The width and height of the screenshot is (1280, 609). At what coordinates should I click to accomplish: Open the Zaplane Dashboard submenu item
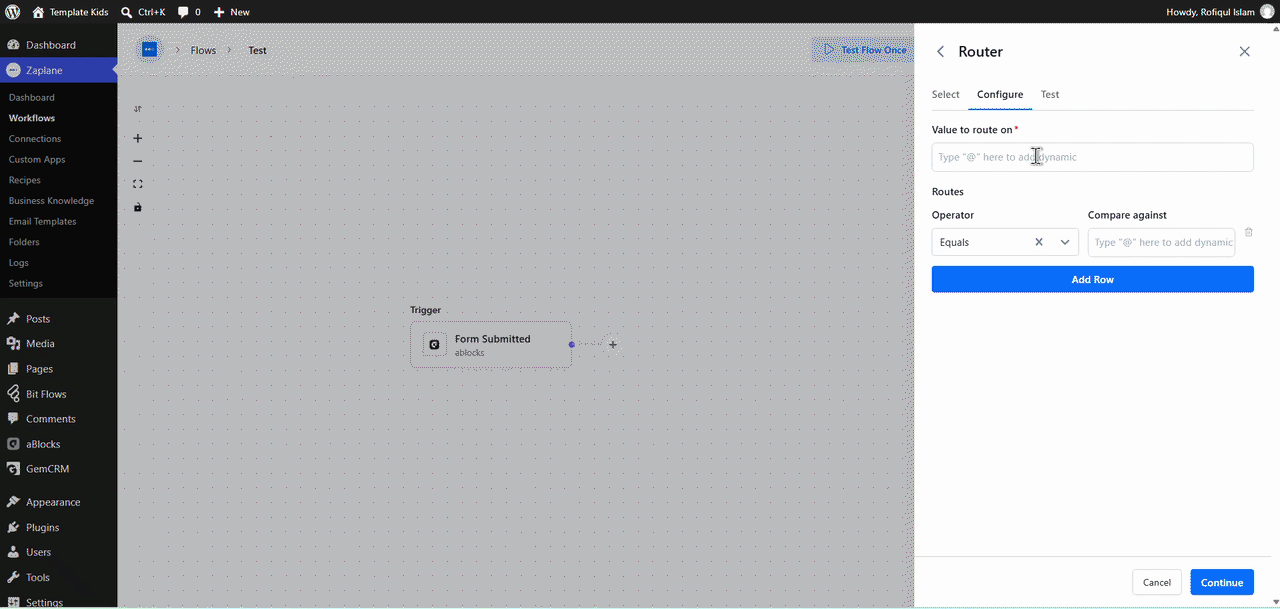[x=32, y=97]
